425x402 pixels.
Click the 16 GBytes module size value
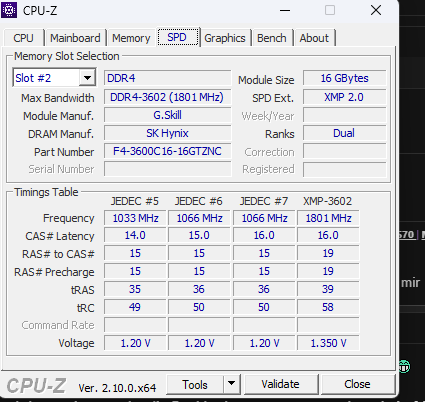pos(344,78)
